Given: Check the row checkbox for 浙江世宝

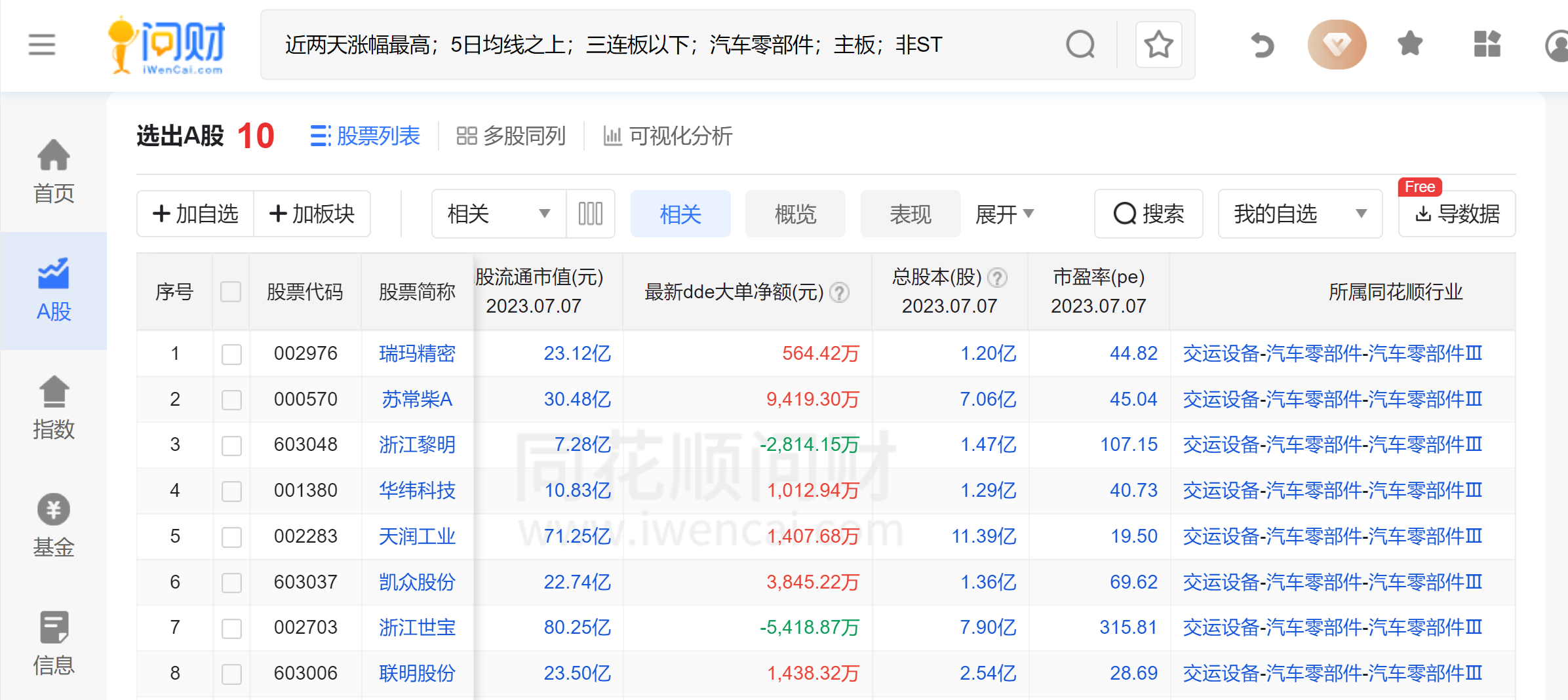Looking at the screenshot, I should coord(231,628).
